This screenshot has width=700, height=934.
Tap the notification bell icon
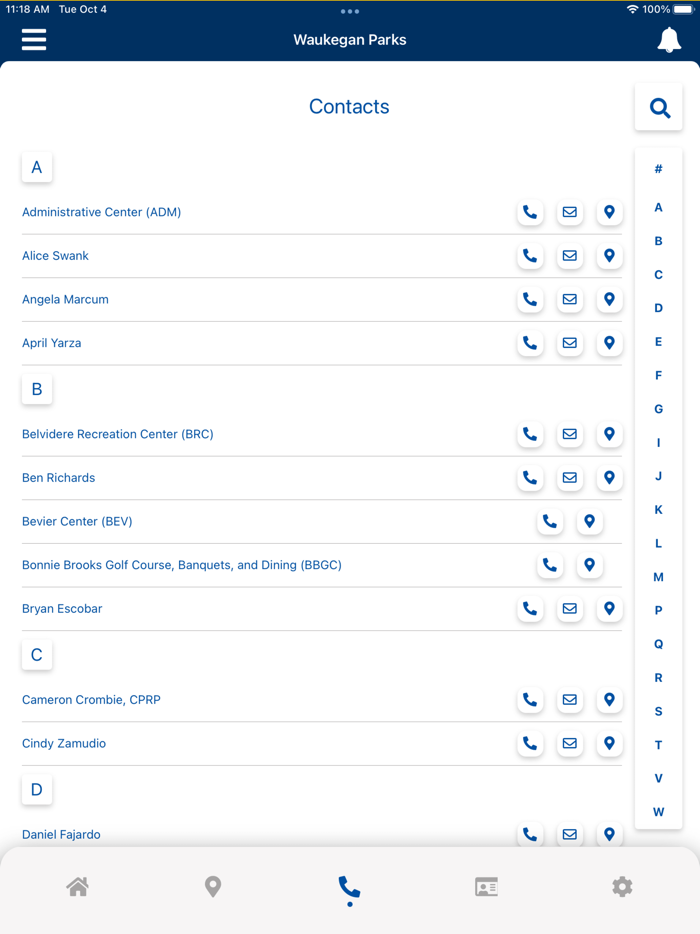pyautogui.click(x=668, y=40)
